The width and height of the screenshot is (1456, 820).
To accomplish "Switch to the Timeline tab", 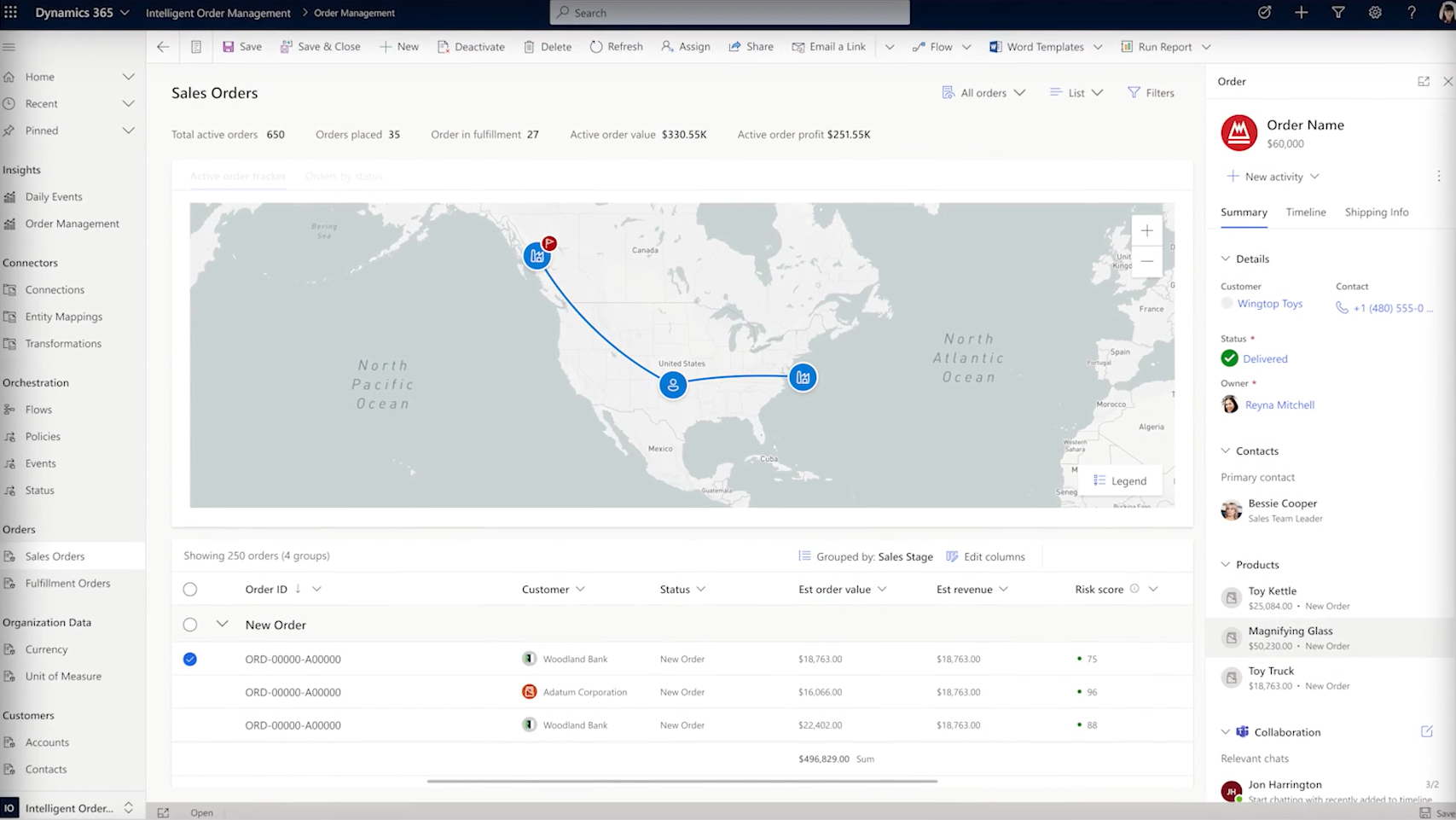I will pos(1305,212).
